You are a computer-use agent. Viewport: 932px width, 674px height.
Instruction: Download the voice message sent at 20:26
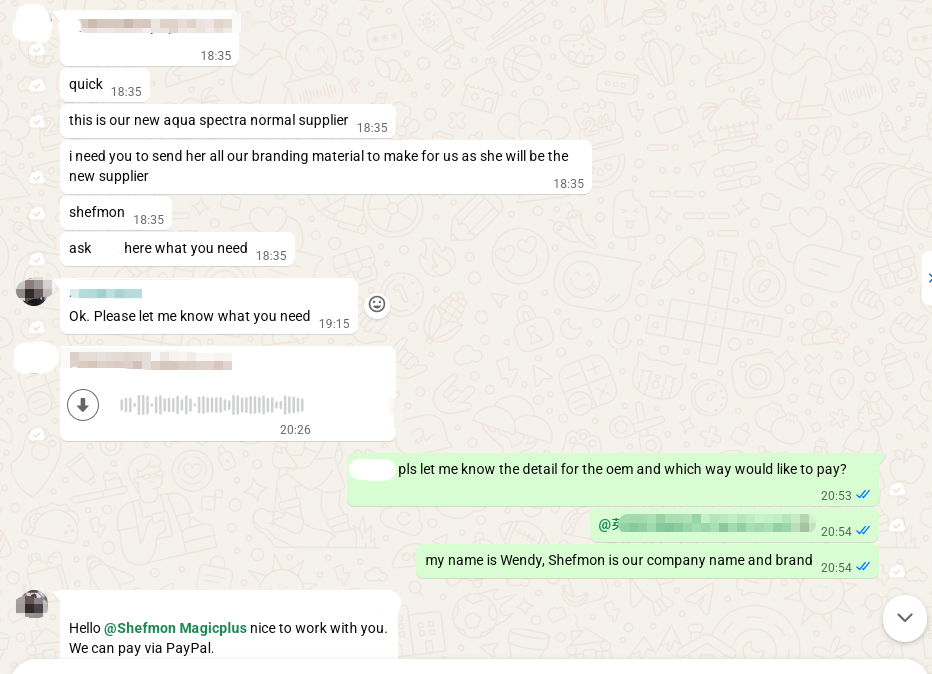(x=83, y=405)
